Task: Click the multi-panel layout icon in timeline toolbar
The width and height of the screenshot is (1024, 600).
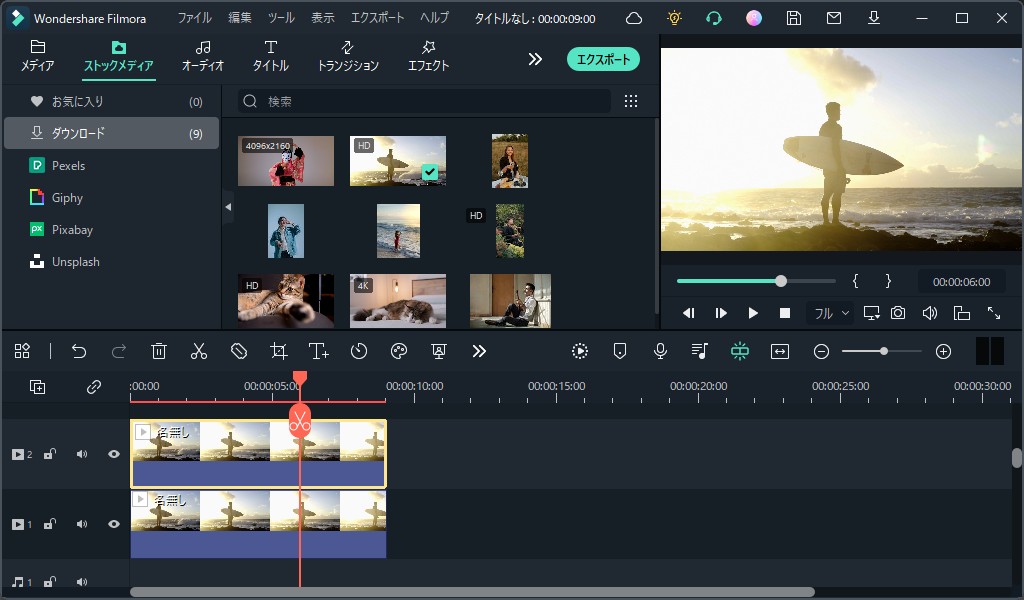Action: click(x=22, y=351)
